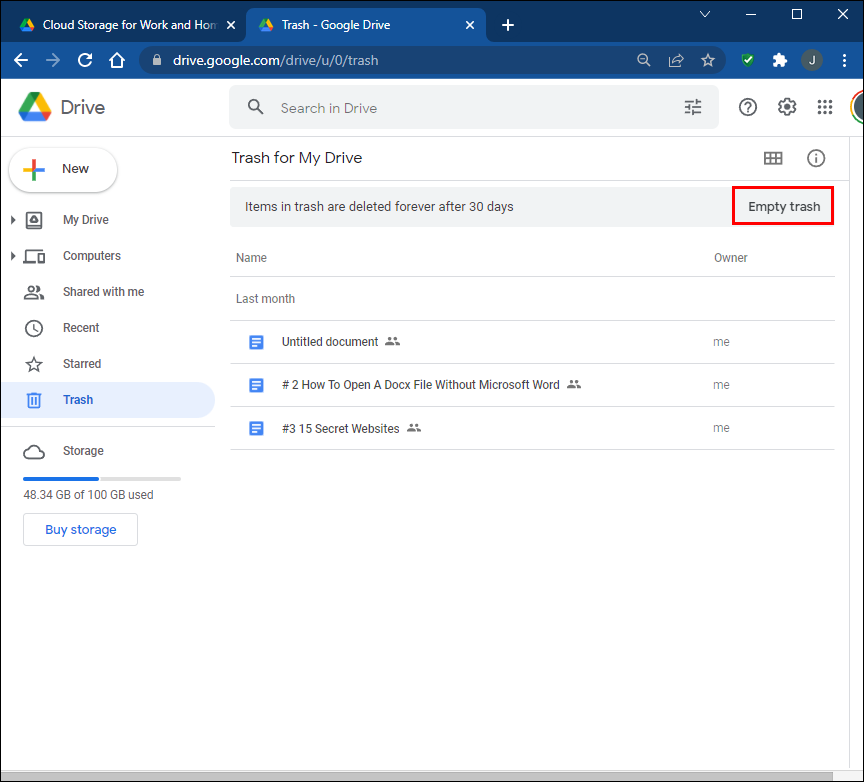Click the Empty trash button

click(x=784, y=207)
